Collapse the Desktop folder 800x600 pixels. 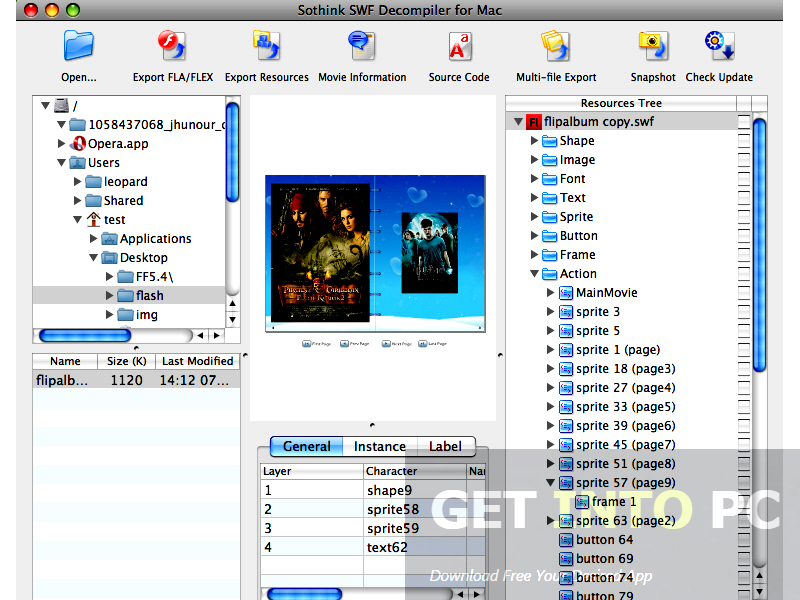click(x=93, y=258)
